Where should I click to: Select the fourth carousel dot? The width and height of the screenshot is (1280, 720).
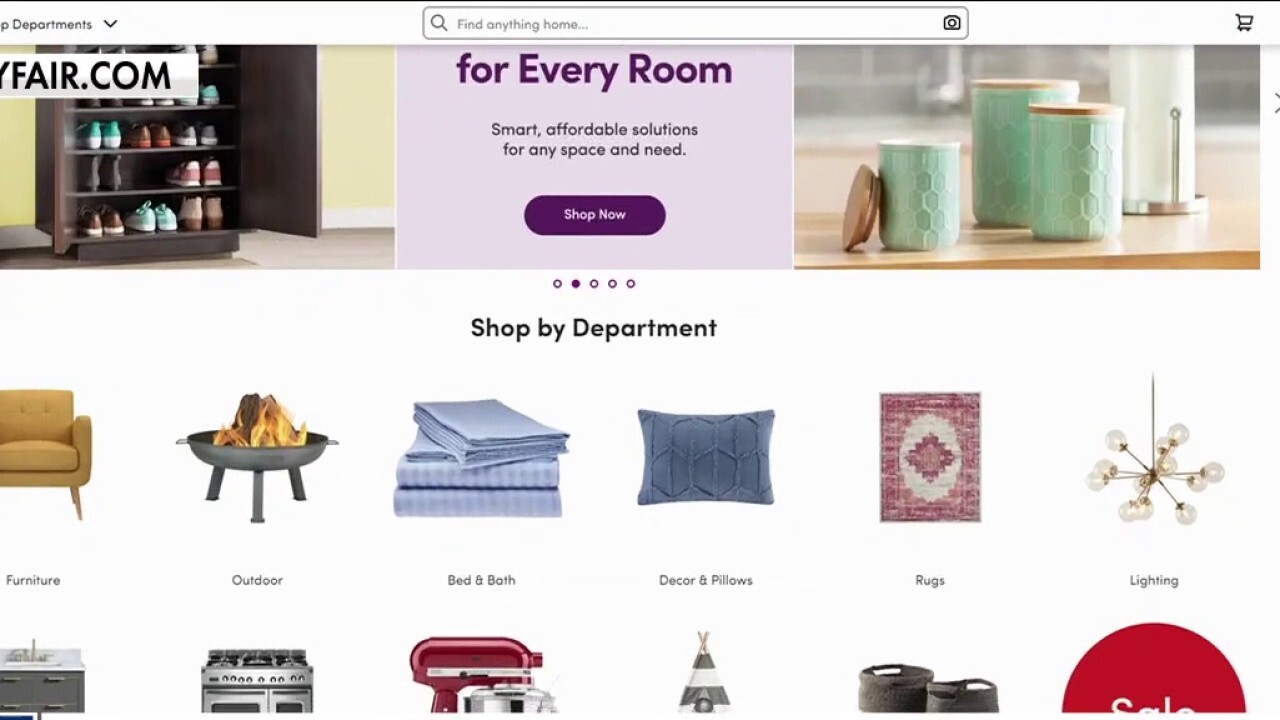tap(612, 284)
